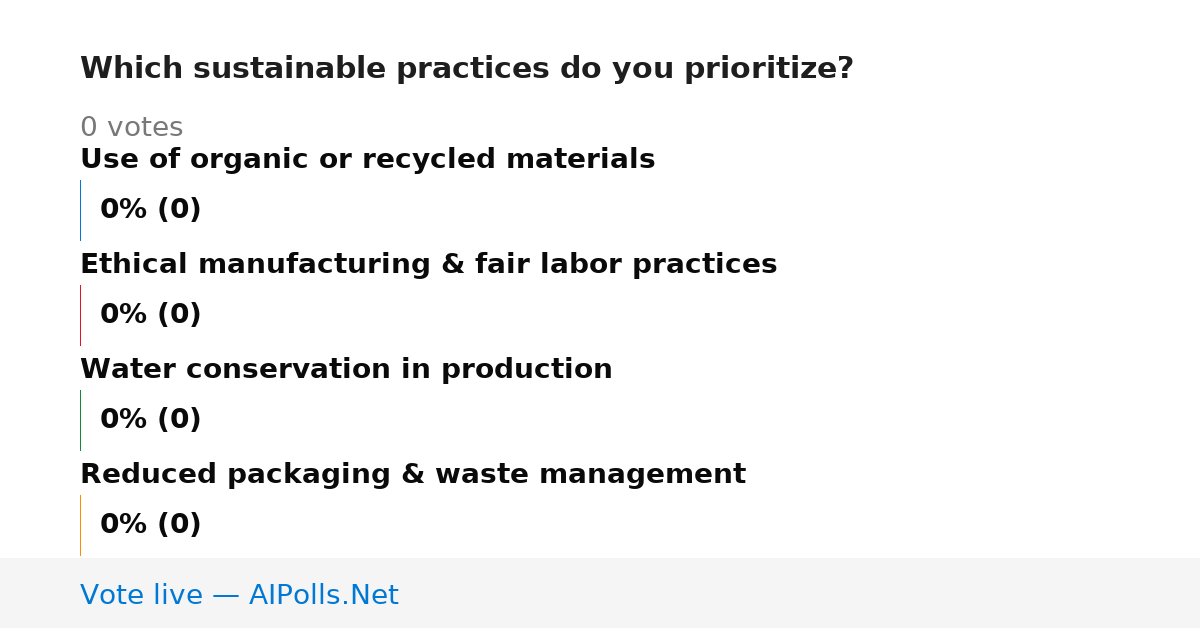
Task: Select 'Water conservation in production' option
Action: click(346, 370)
